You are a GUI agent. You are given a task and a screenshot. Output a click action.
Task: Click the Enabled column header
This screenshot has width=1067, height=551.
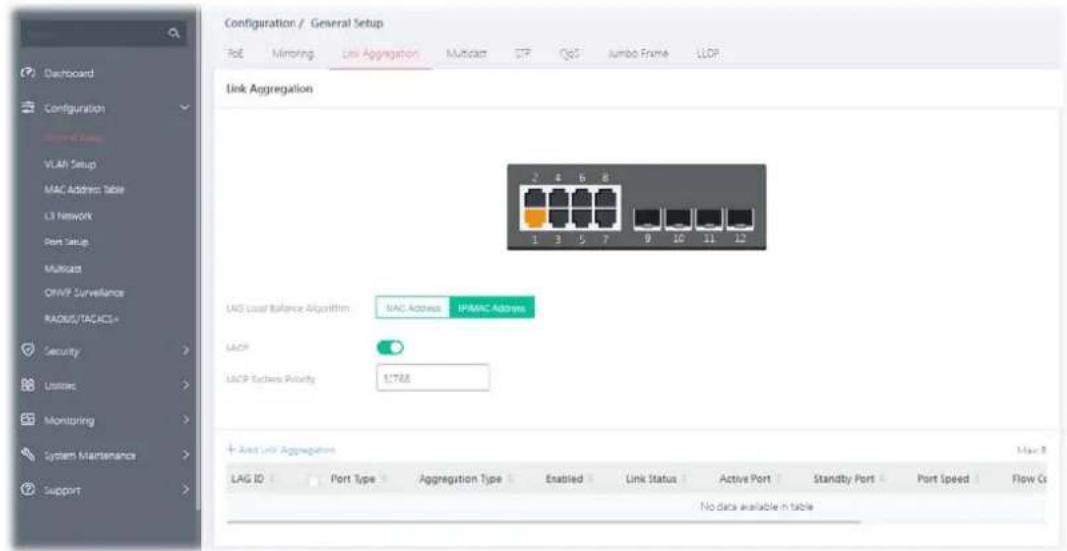coord(564,480)
